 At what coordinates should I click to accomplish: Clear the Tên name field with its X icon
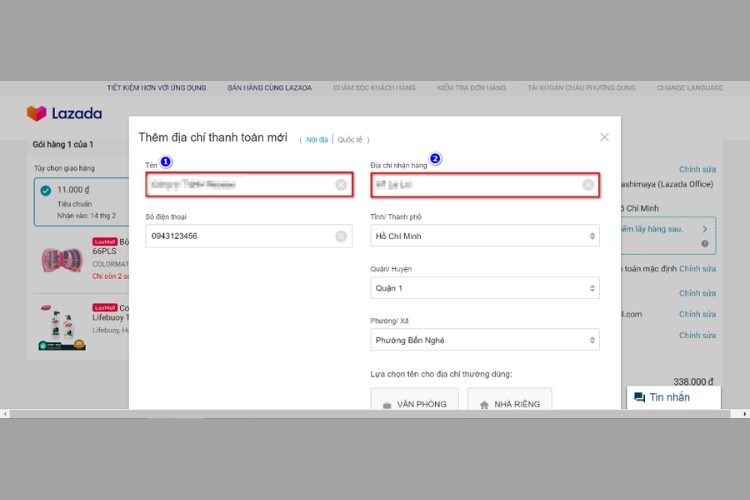341,185
